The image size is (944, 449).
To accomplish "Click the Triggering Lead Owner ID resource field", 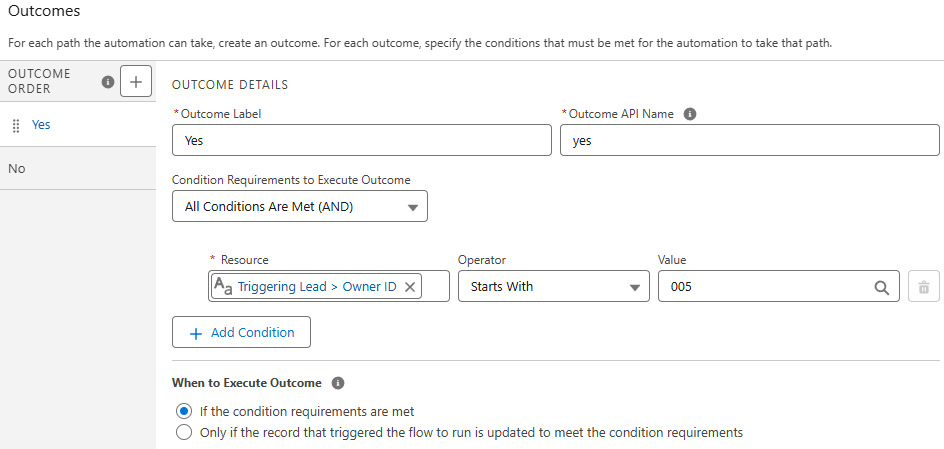I will pos(316,287).
